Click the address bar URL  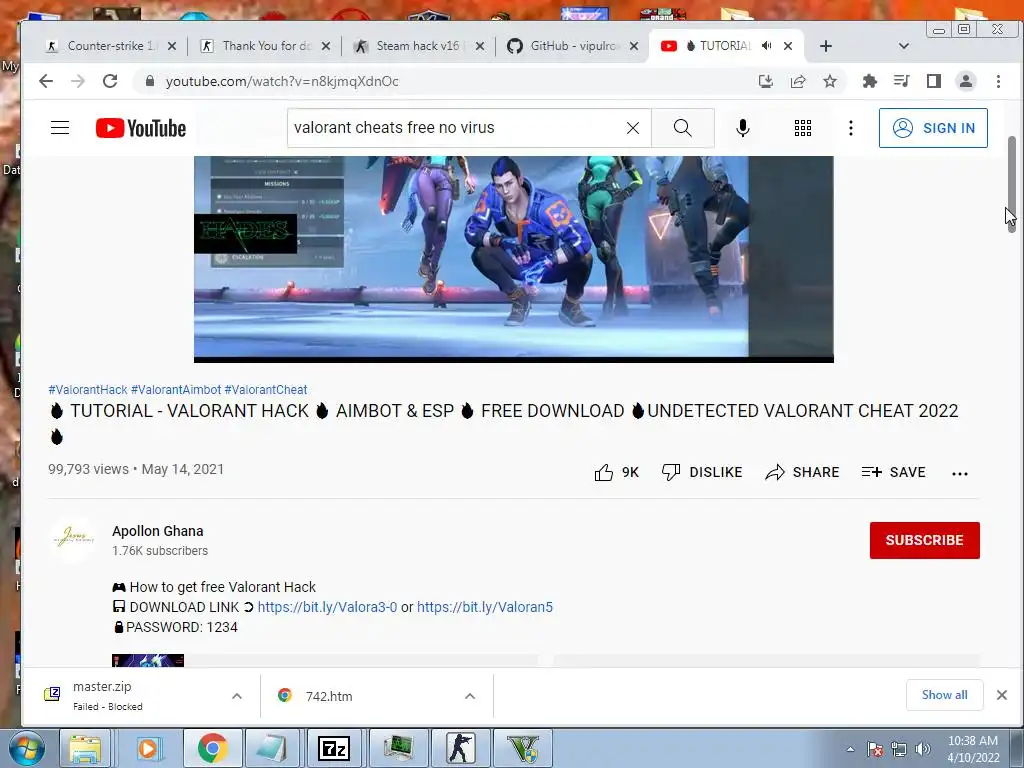281,81
